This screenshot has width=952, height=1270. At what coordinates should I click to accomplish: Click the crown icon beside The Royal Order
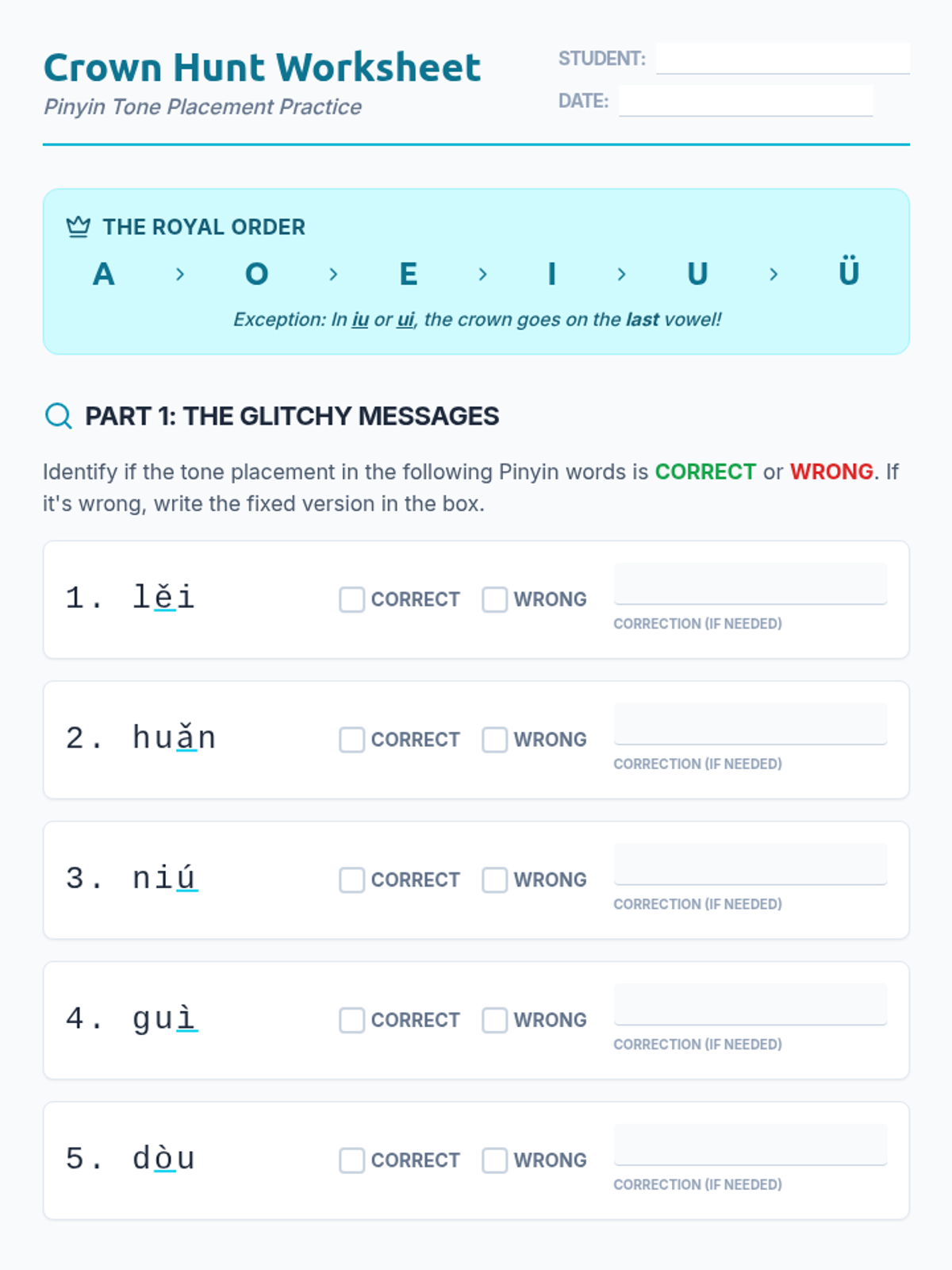78,227
